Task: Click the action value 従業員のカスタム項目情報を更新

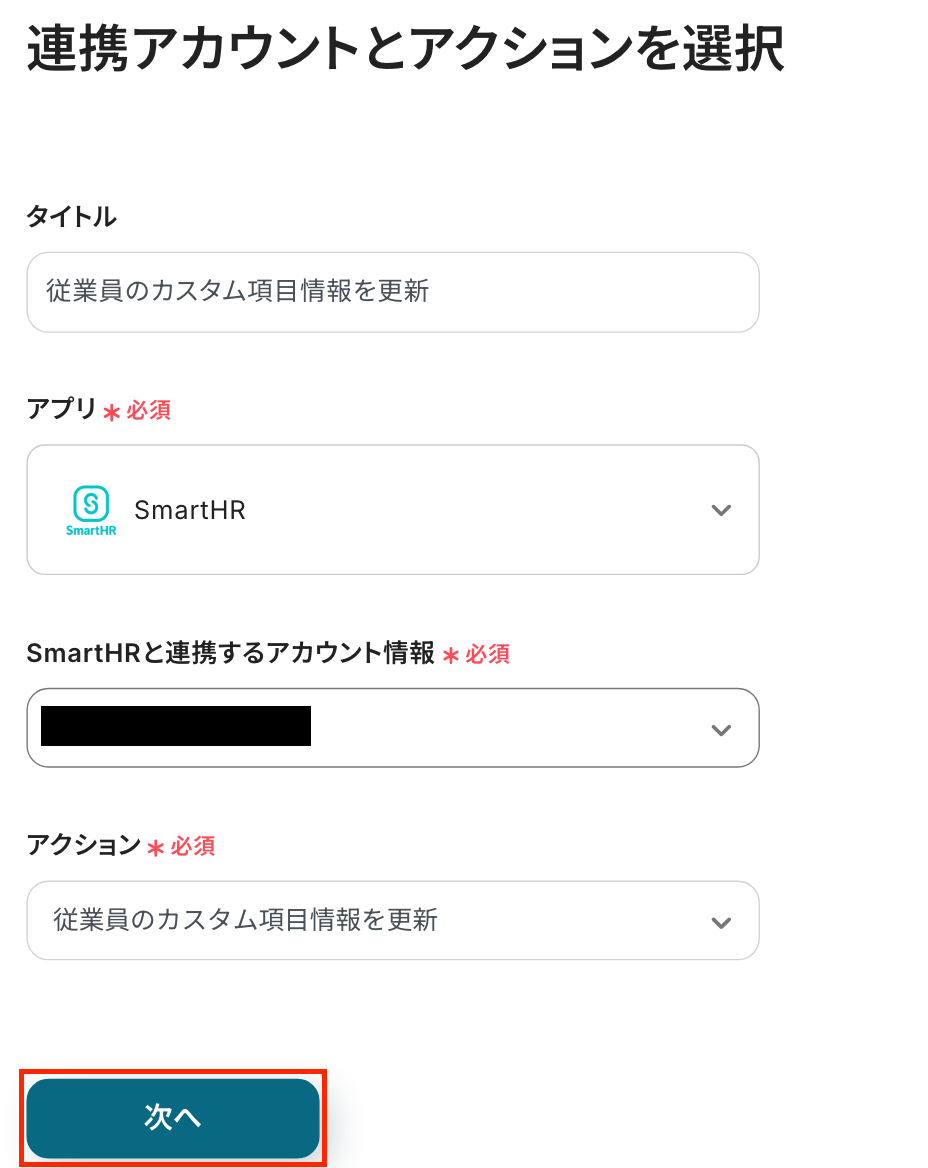Action: click(246, 920)
